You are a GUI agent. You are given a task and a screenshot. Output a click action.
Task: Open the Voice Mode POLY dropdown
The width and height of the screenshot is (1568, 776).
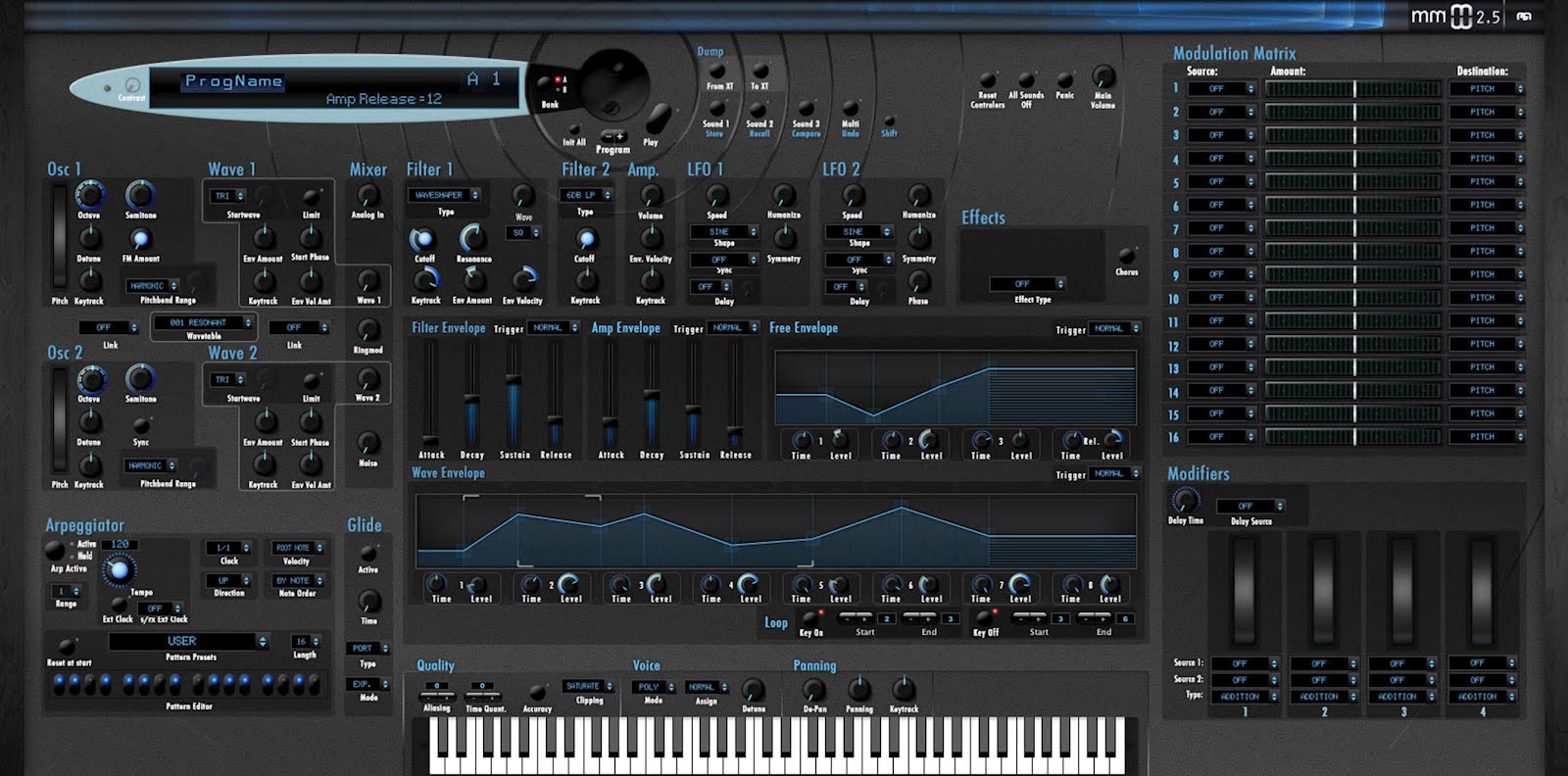tap(654, 687)
